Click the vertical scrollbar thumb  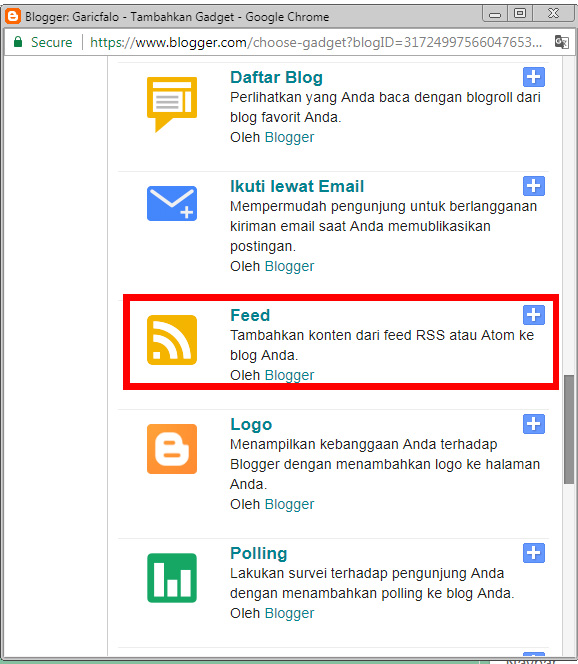tap(569, 429)
